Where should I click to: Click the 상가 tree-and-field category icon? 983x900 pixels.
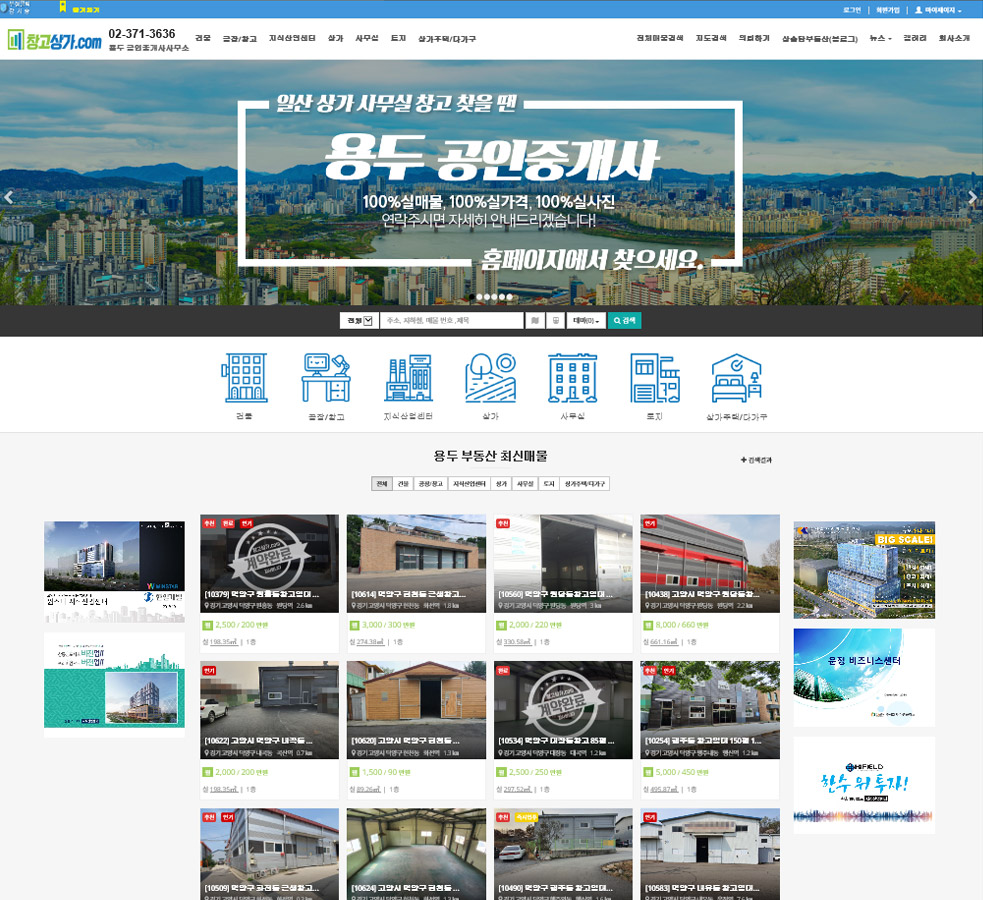490,378
